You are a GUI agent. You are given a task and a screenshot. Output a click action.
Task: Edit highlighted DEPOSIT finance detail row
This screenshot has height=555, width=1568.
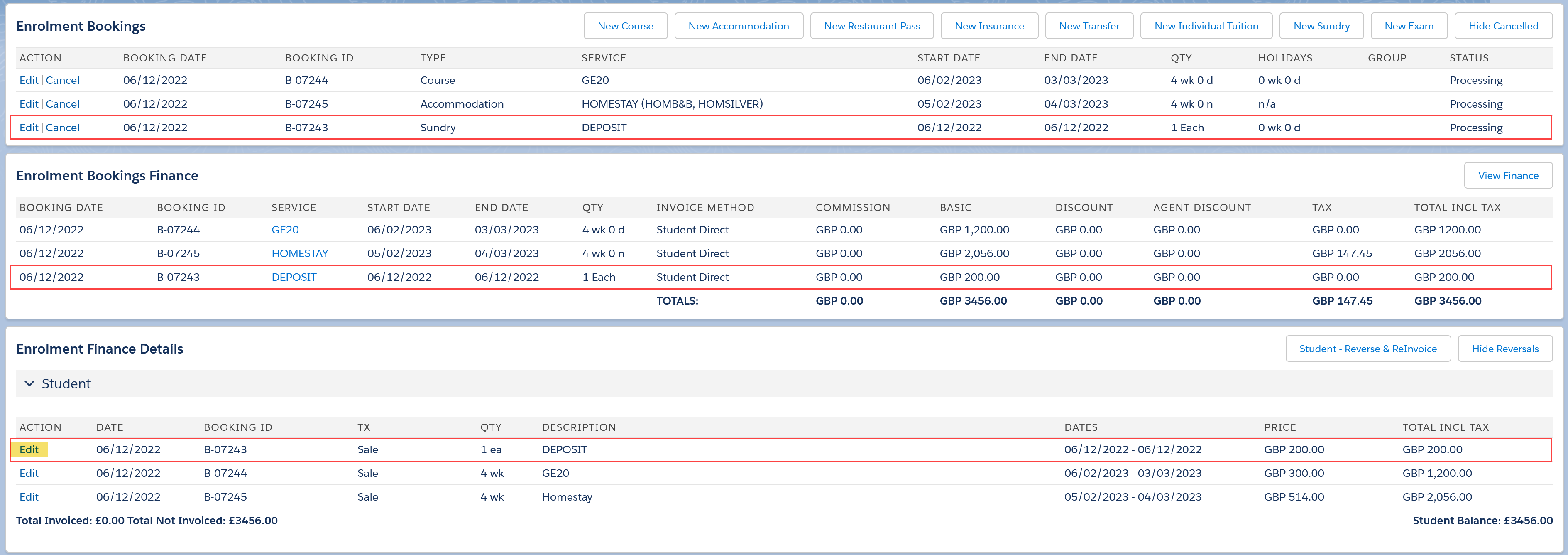tap(29, 450)
